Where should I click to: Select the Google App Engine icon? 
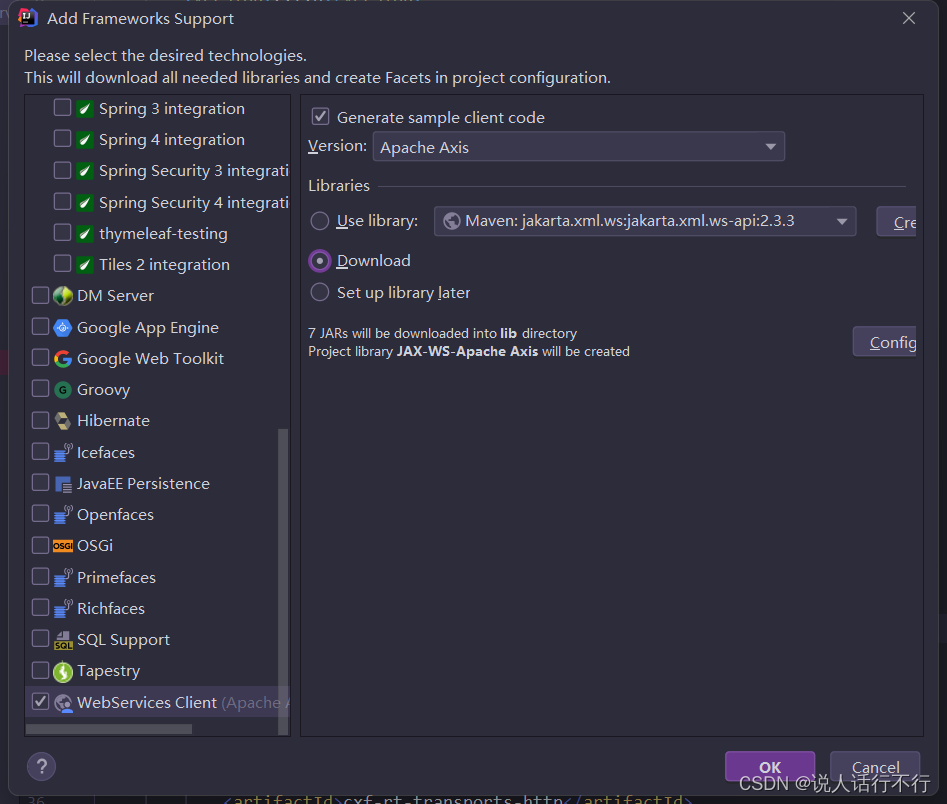(62, 327)
